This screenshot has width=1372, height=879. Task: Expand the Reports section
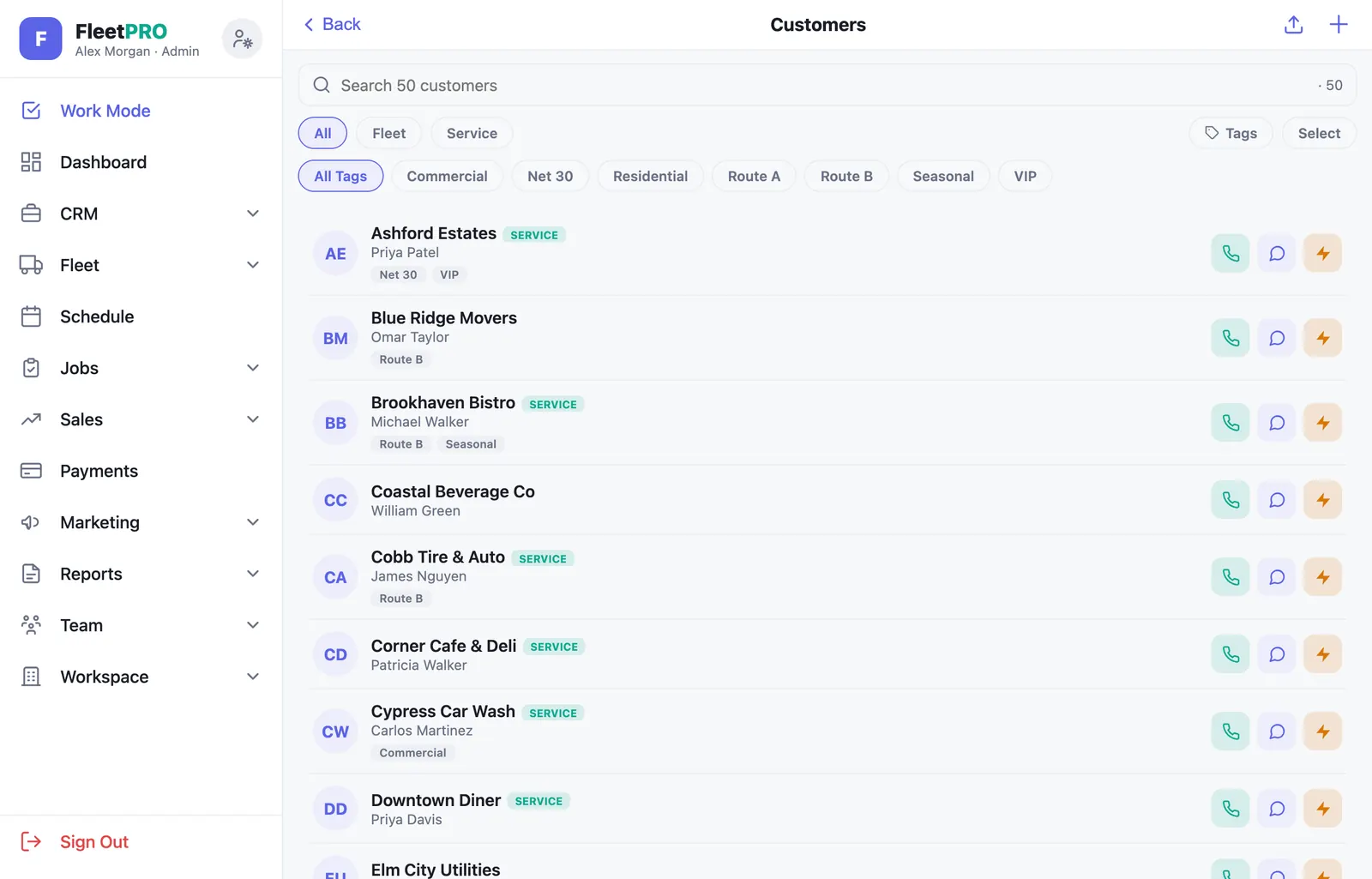coord(141,574)
